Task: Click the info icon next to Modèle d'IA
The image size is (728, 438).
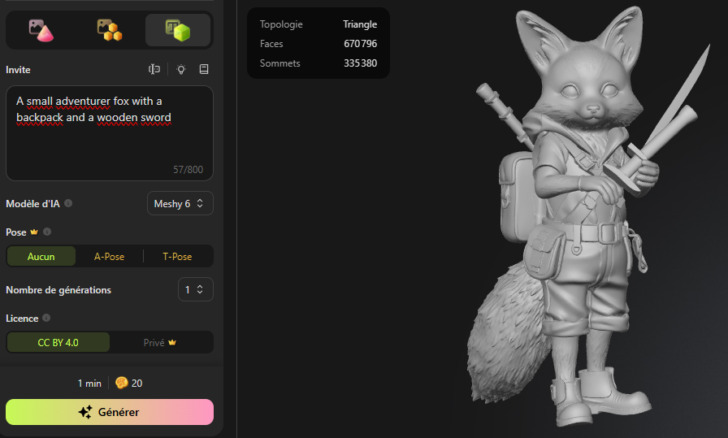Action: tap(68, 203)
